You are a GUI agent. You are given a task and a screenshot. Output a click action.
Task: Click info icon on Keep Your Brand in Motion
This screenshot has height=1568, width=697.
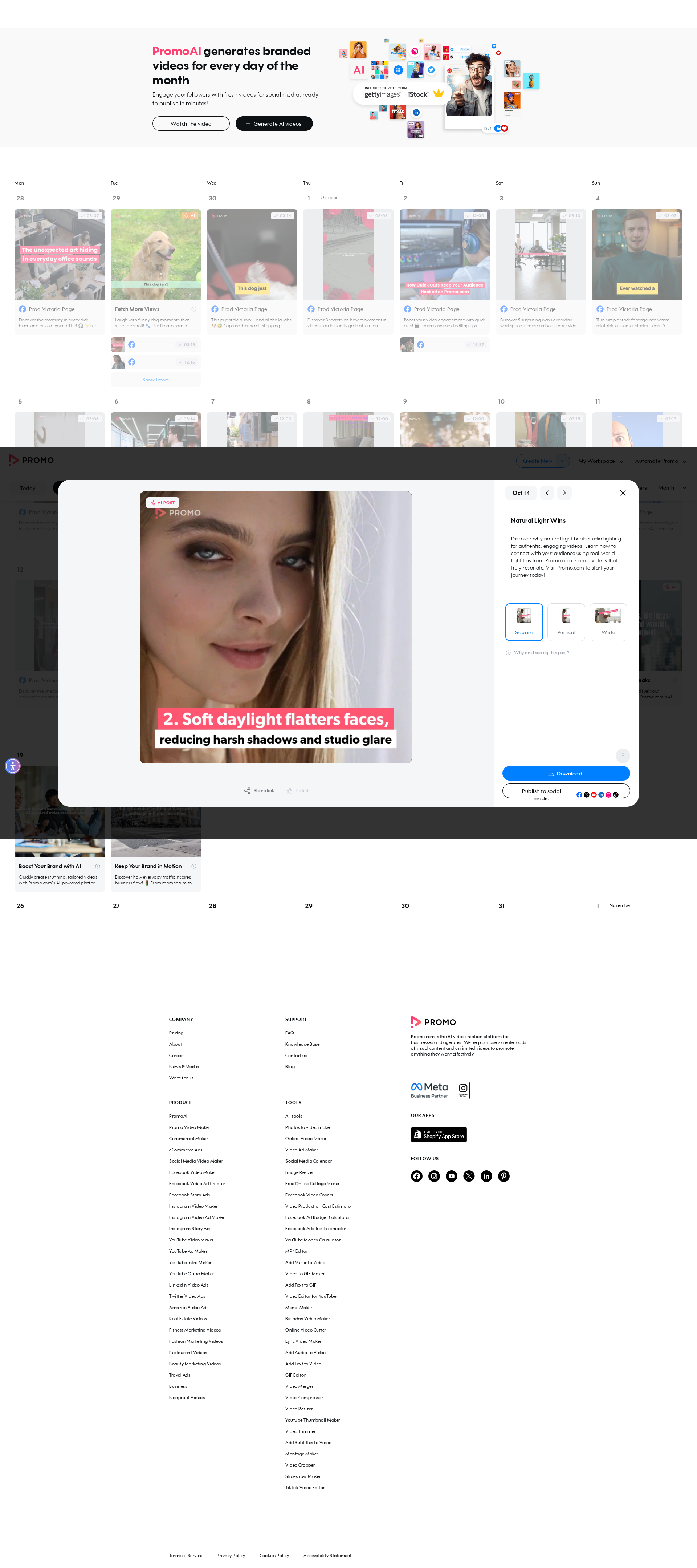point(193,866)
